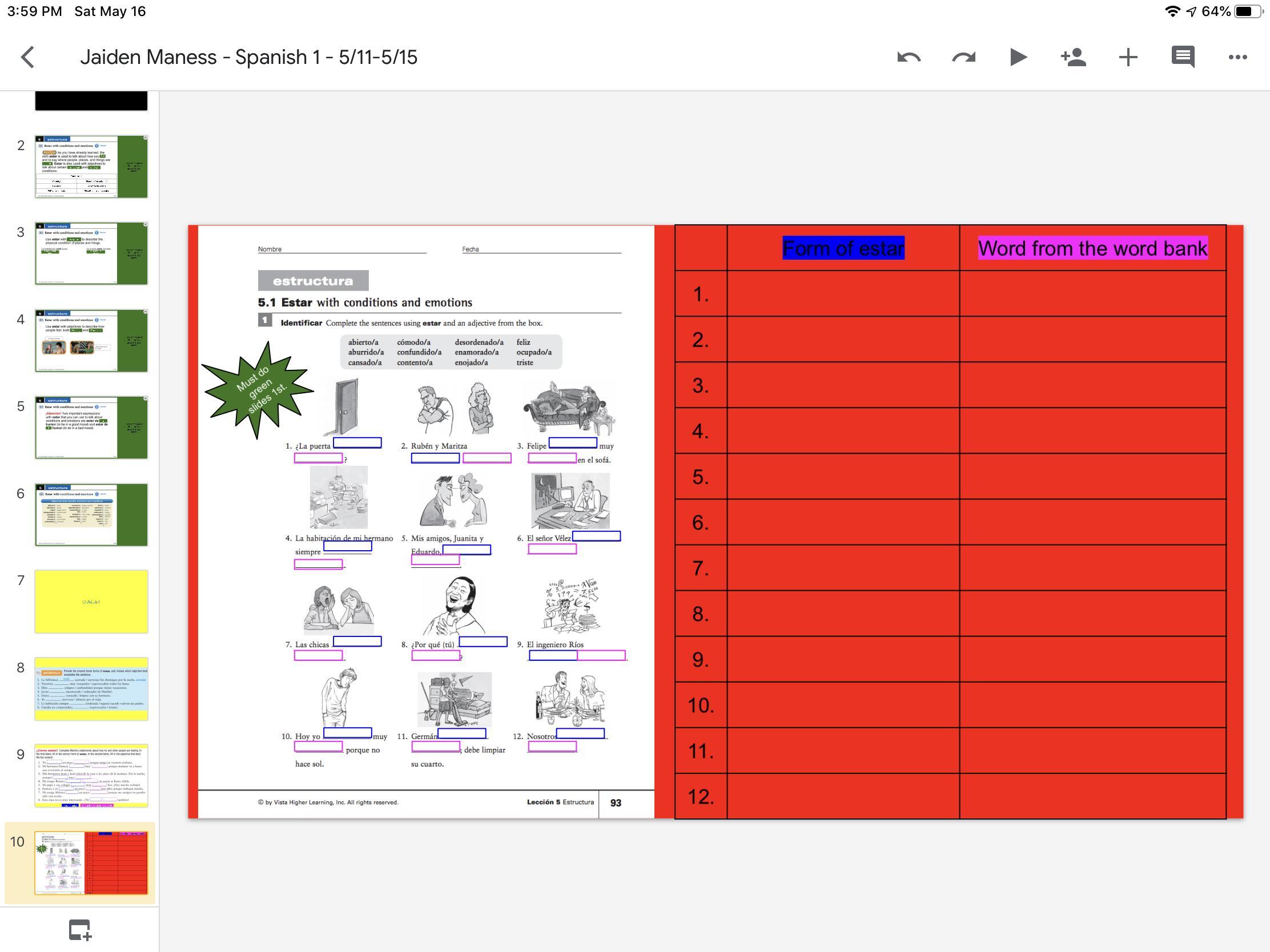1270x952 pixels.
Task: Open the yellow slide 7 thumbnail
Action: click(91, 602)
